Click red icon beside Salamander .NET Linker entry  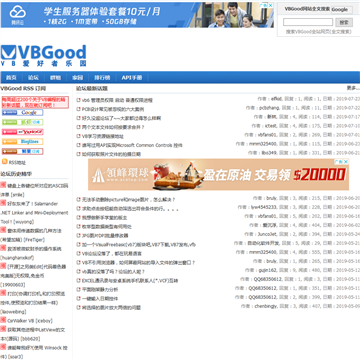(3, 203)
